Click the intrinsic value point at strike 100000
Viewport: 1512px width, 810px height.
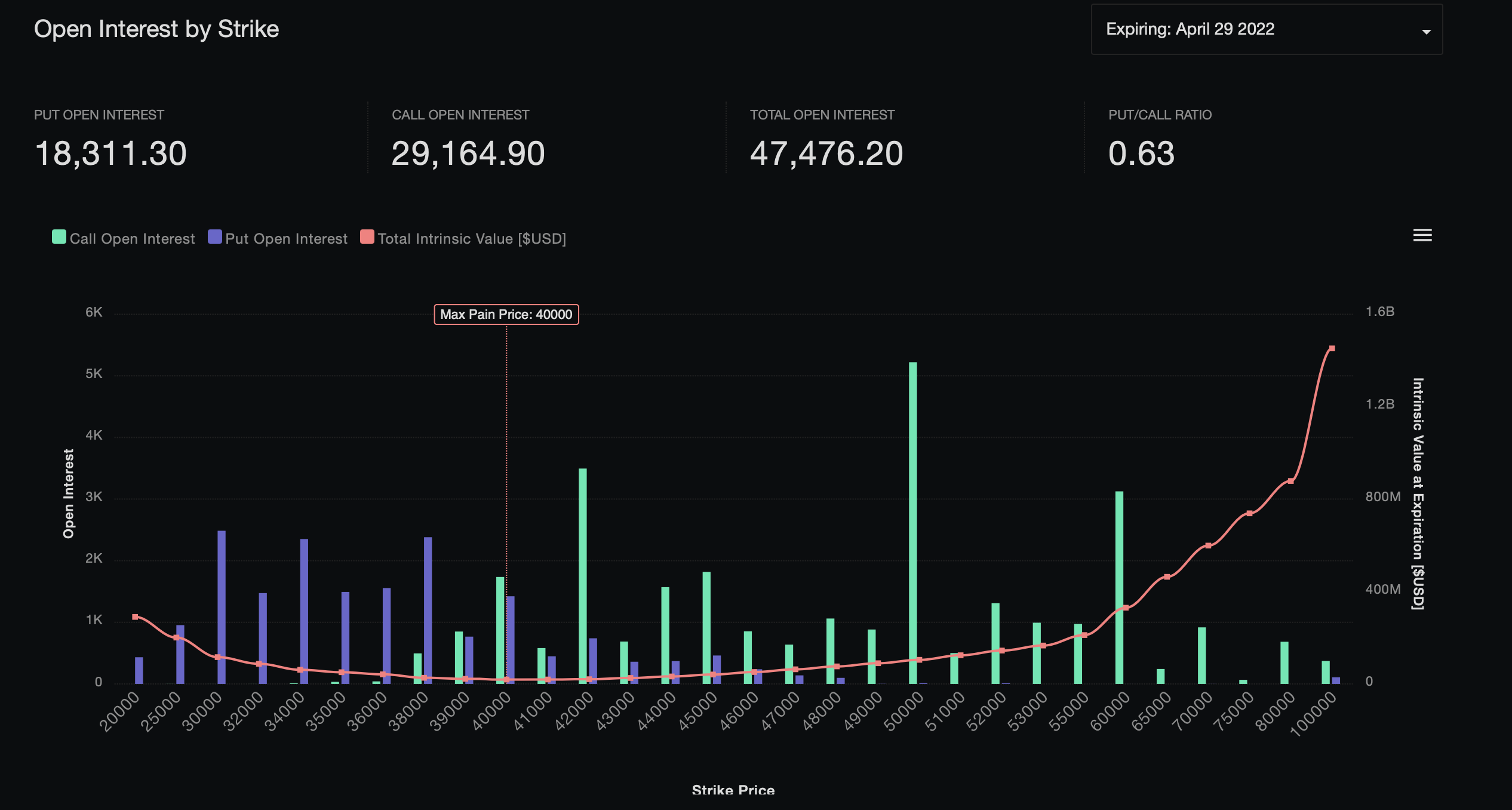tap(1332, 348)
